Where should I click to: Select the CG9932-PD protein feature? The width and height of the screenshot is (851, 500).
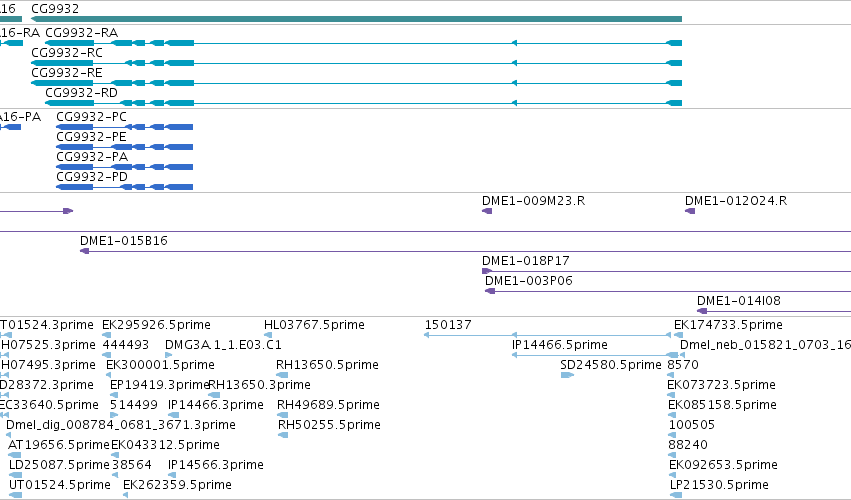pos(124,187)
